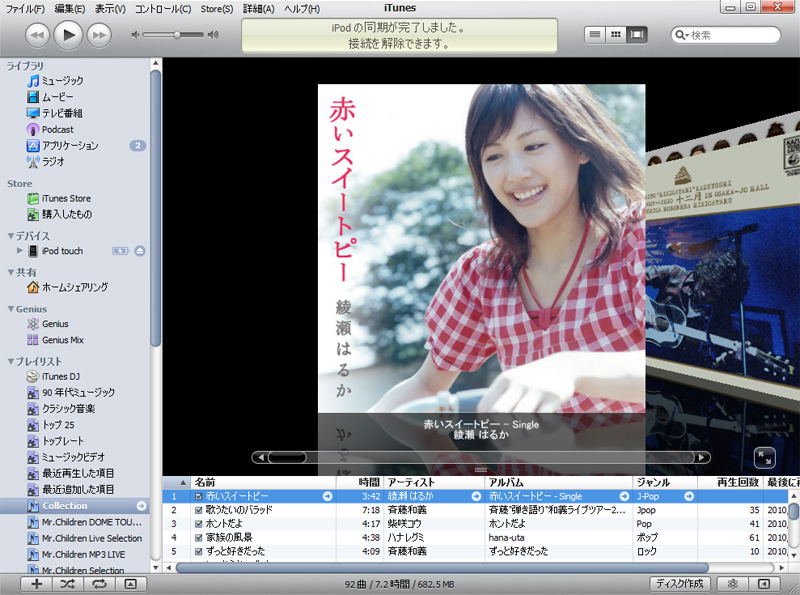Uncheck the 歌うたいのバラッド song checkbox
The image size is (800, 595).
(198, 510)
